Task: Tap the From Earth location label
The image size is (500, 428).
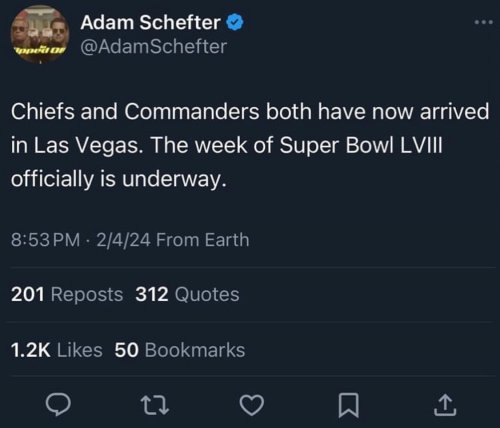Action: click(x=203, y=240)
